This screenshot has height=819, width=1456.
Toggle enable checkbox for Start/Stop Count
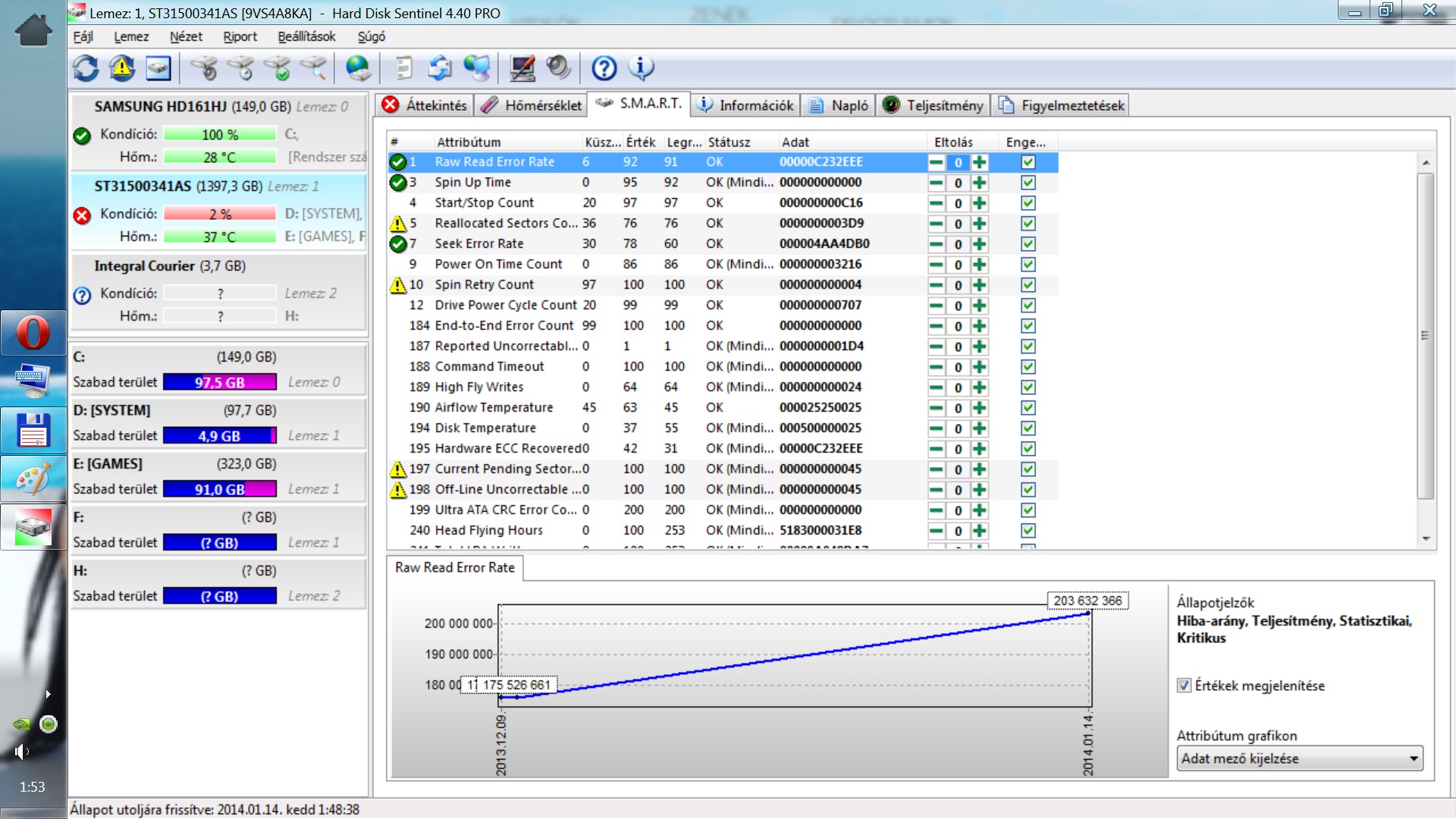(x=1028, y=203)
